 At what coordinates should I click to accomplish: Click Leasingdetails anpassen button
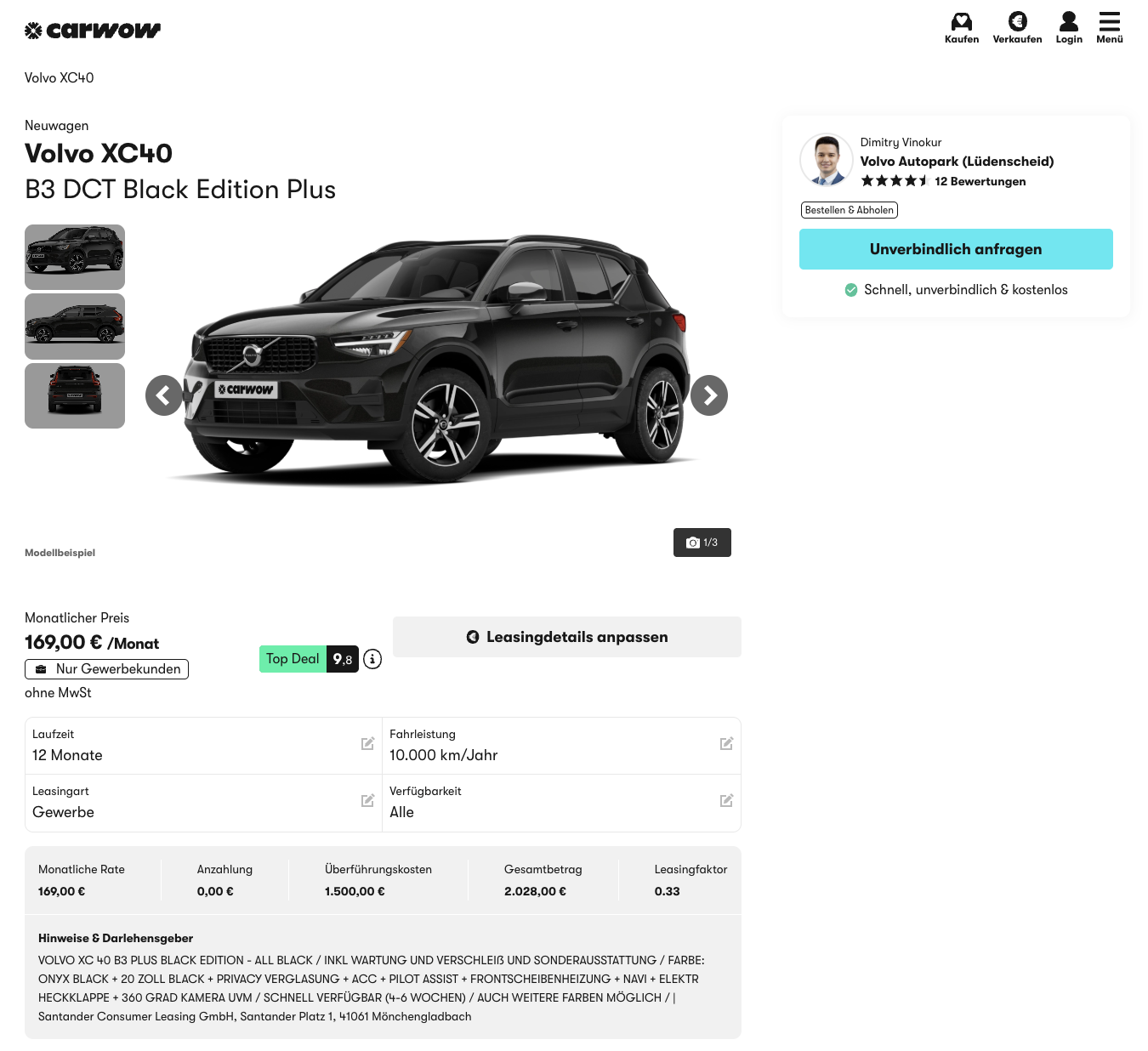[x=567, y=637]
